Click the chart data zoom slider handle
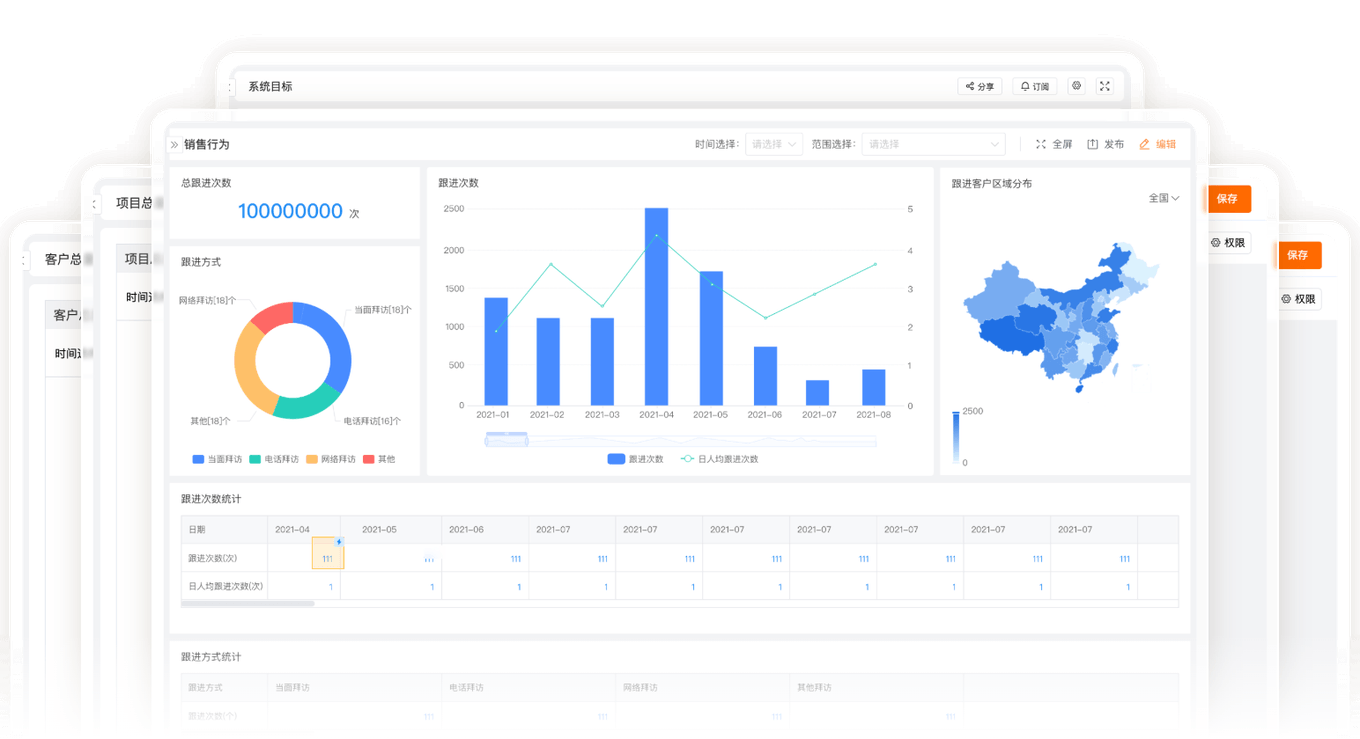Image resolution: width=1360 pixels, height=739 pixels. 506,438
